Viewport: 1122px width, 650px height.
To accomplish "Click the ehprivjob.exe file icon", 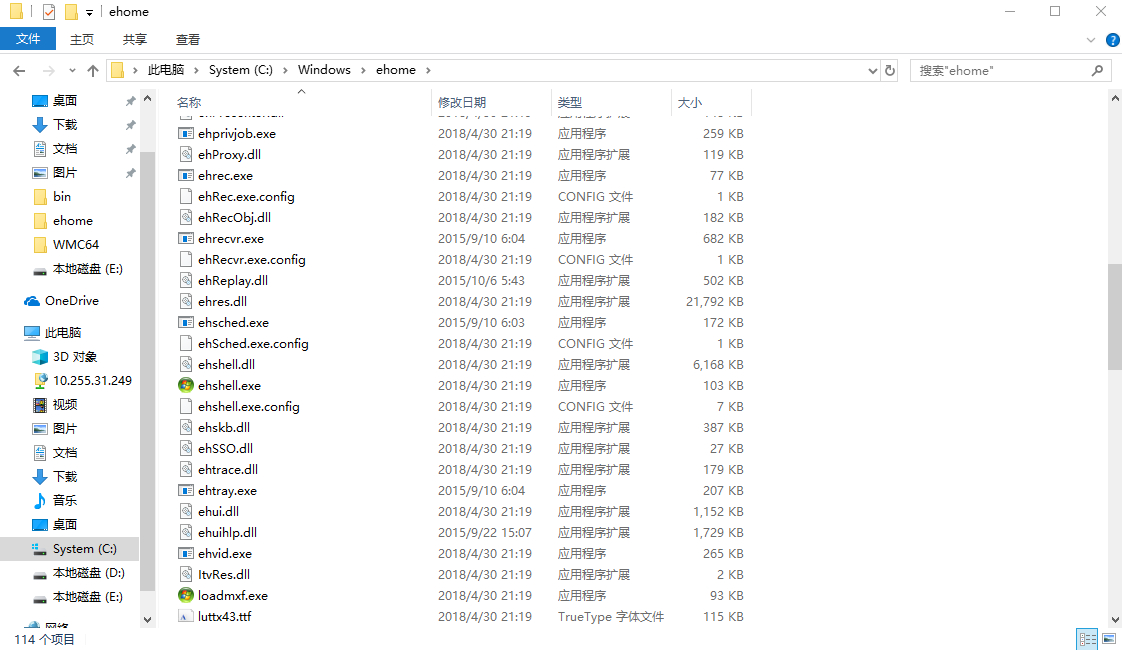I will [x=186, y=133].
